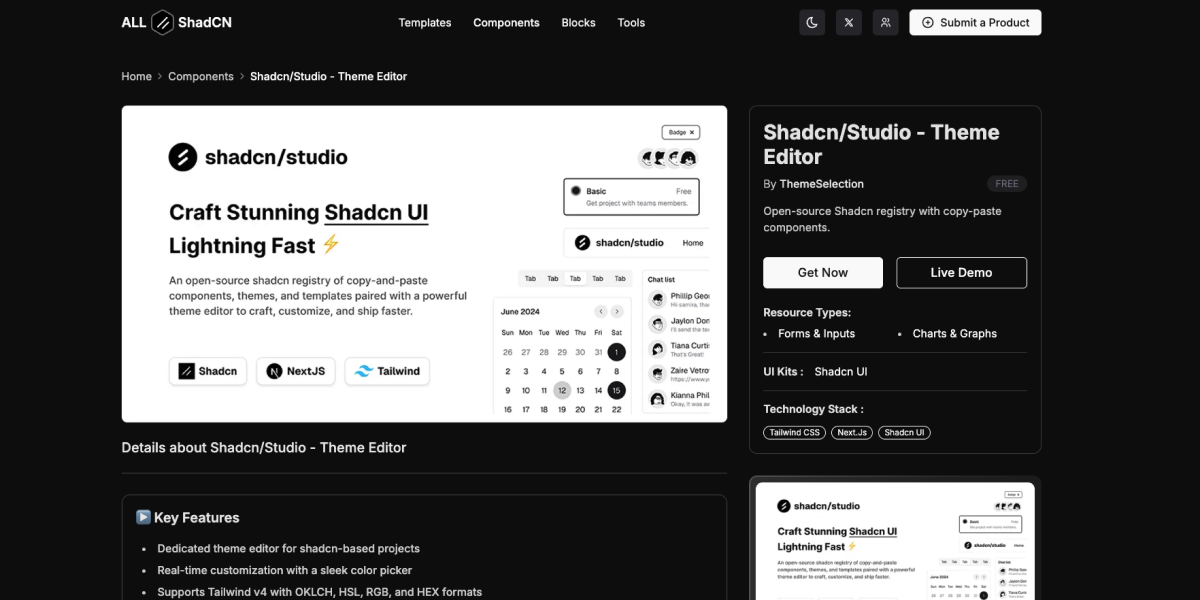The width and height of the screenshot is (1200, 600).
Task: Click the Tailwind CSS tag
Action: 795,433
